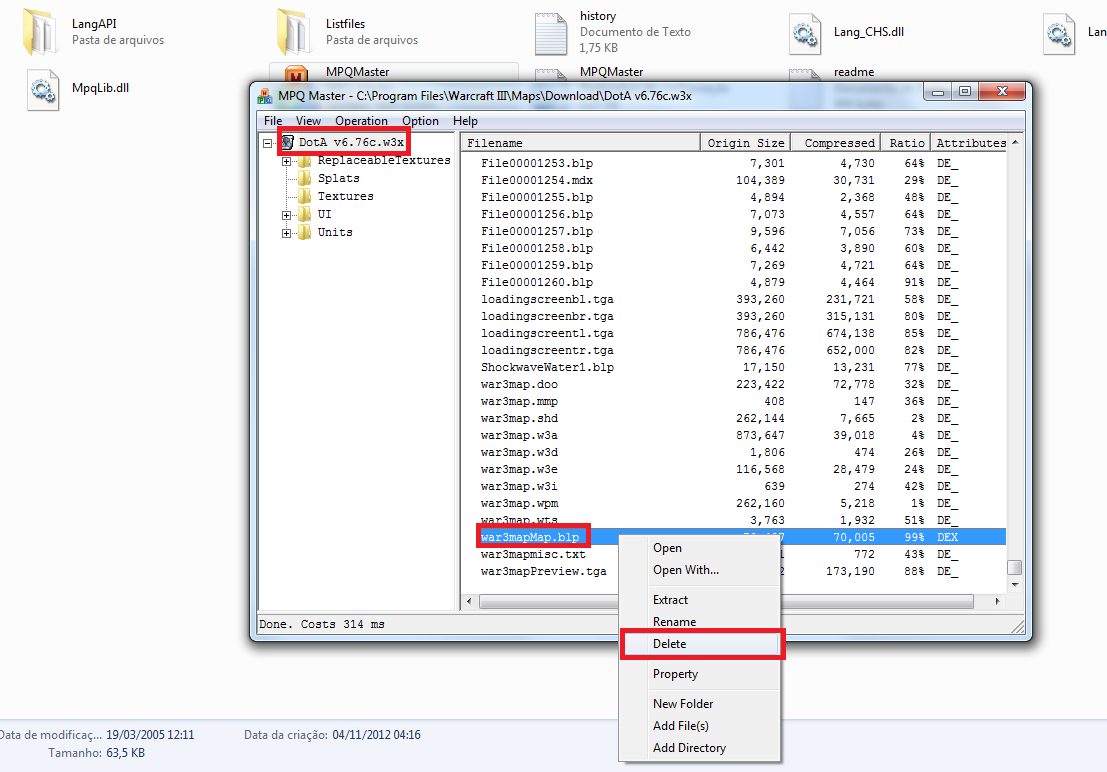Choose Property in the context menu
This screenshot has width=1107, height=772.
tap(700, 674)
